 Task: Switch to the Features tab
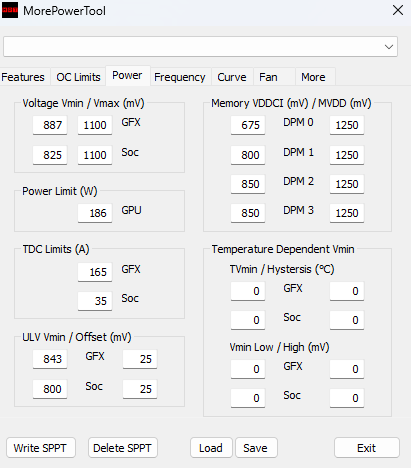23,77
